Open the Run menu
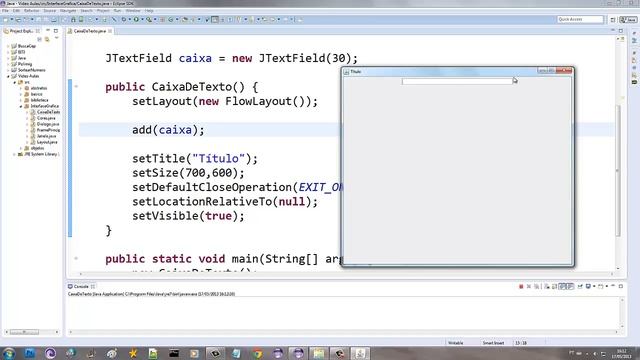Image resolution: width=640 pixels, height=360 pixels. point(118,11)
